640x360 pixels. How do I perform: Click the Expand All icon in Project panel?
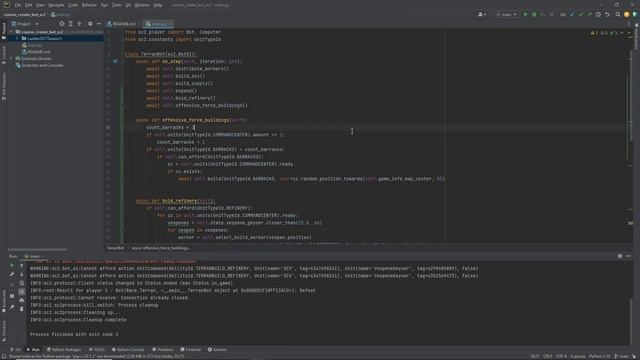pyautogui.click(x=71, y=24)
